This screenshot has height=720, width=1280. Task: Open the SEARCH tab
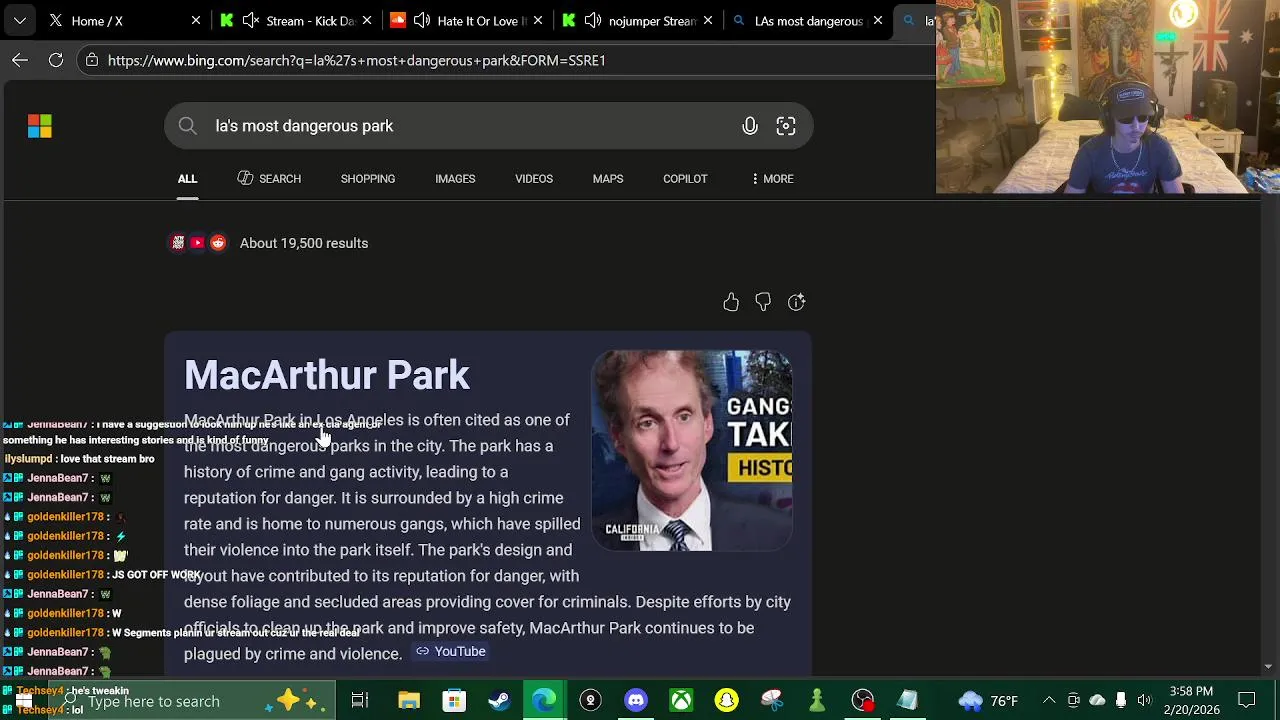coord(269,179)
